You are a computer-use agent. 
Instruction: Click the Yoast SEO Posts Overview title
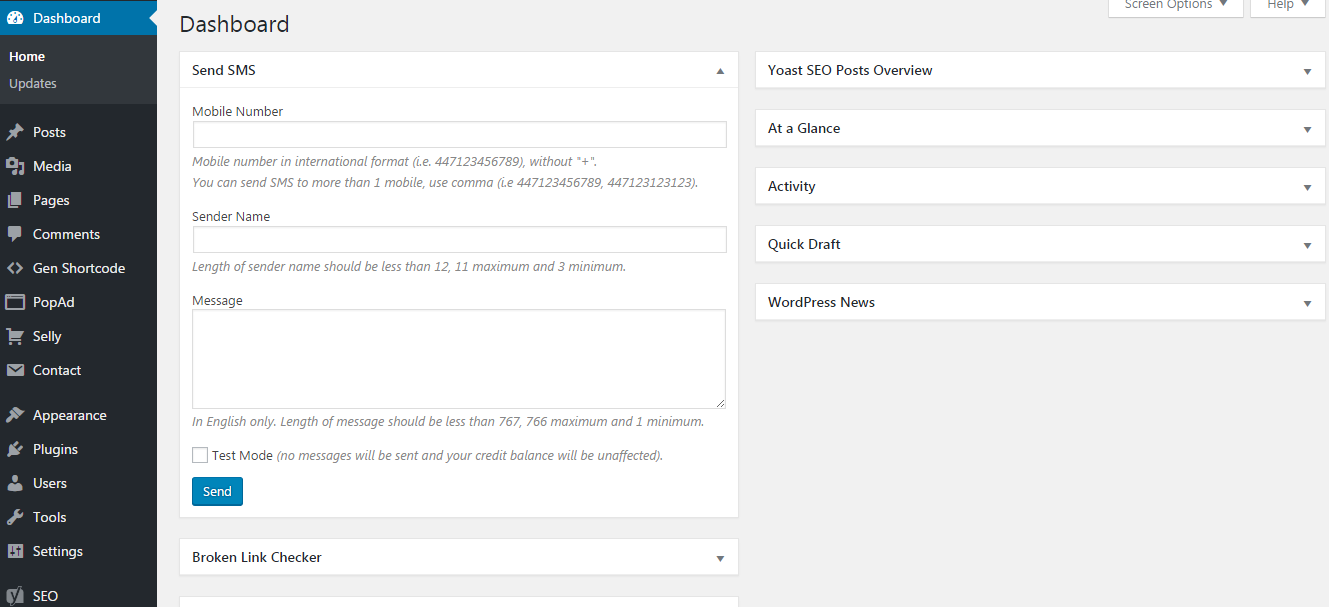click(850, 71)
